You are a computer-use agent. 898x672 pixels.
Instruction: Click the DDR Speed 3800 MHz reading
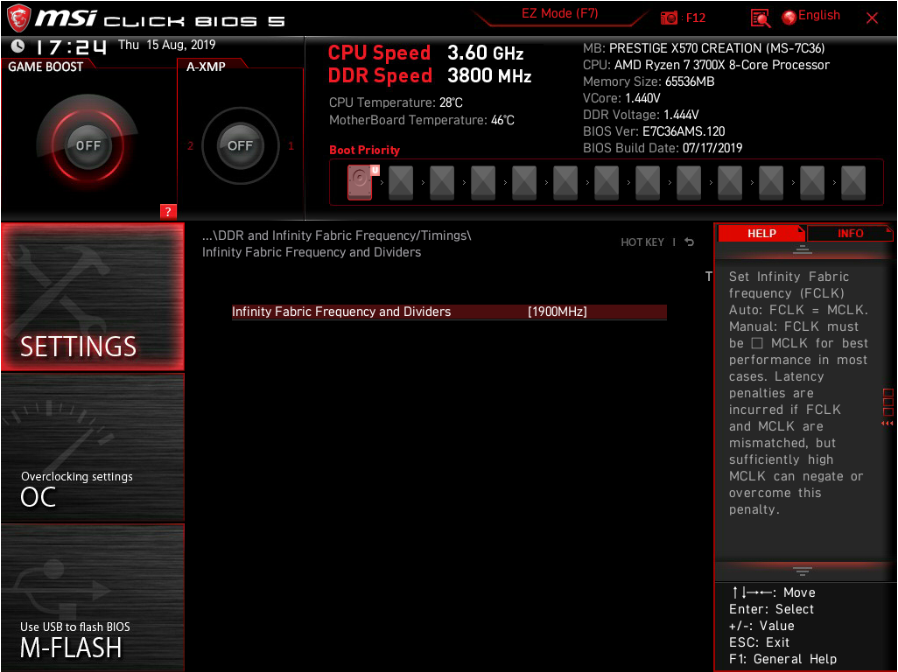[x=430, y=76]
